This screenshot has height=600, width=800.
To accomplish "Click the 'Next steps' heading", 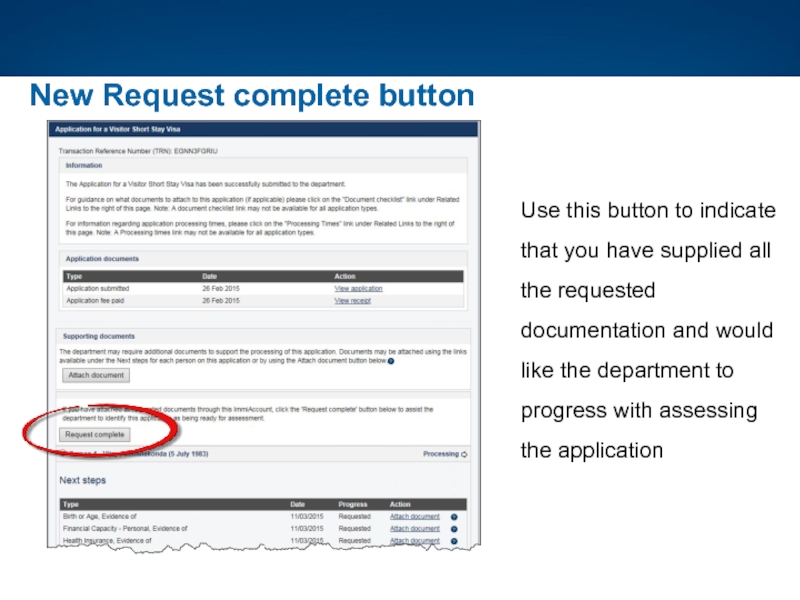I will 83,481.
